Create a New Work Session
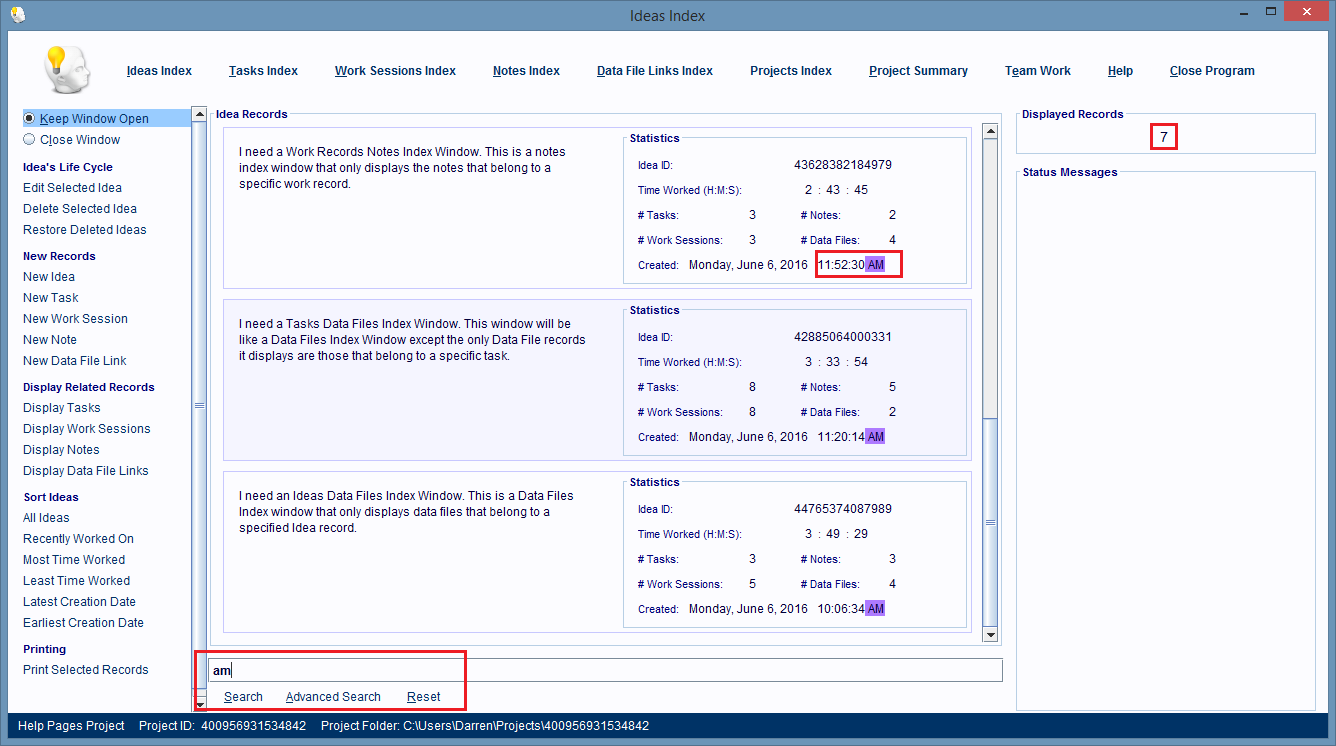Screen dimensions: 1336x746 [x=75, y=319]
